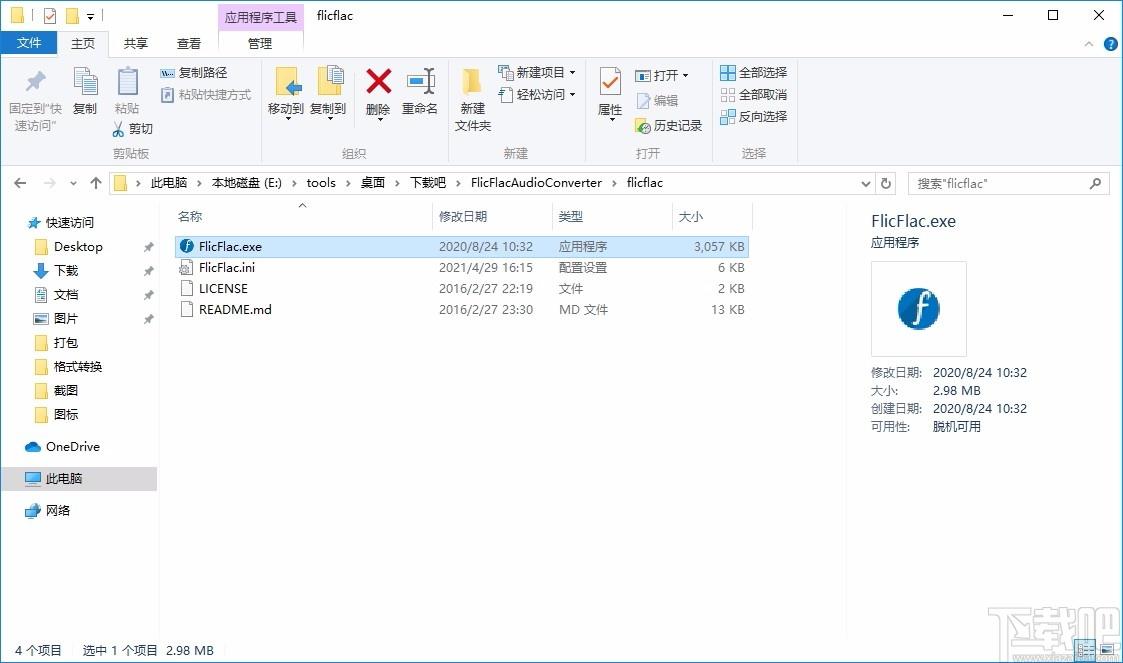Click 属性 (Properties) icon

[610, 82]
